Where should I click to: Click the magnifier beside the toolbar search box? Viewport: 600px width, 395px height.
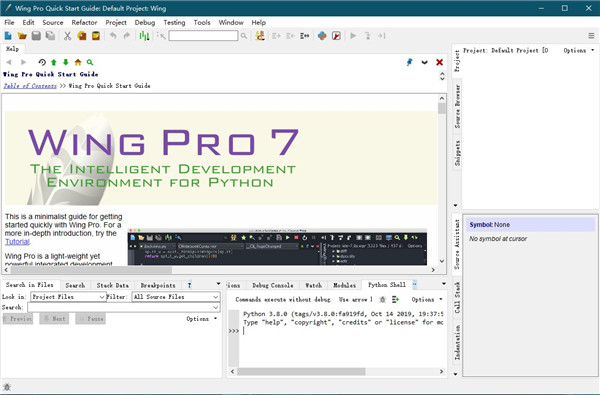(244, 36)
